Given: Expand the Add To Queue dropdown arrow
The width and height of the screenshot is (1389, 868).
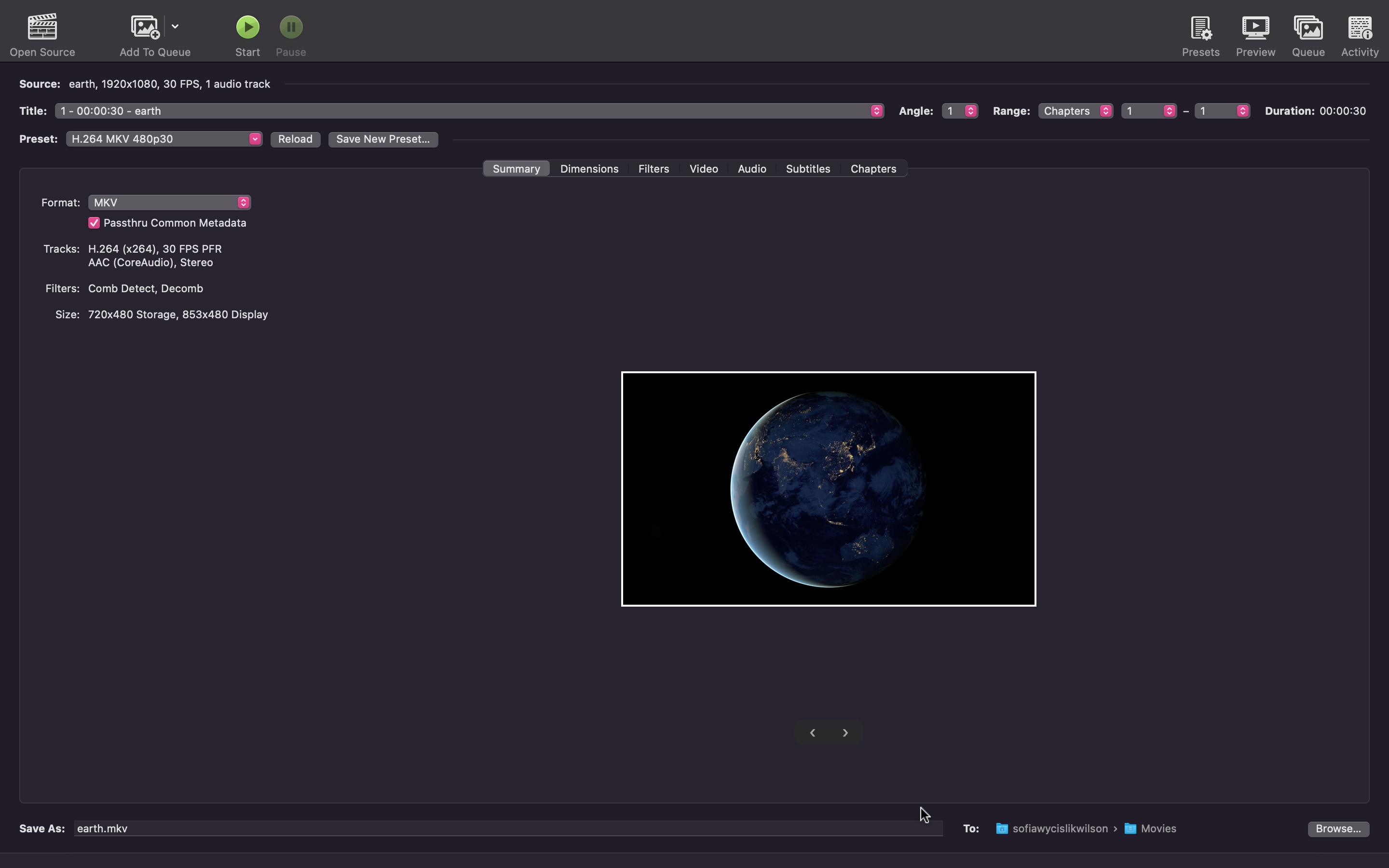Looking at the screenshot, I should [x=175, y=27].
